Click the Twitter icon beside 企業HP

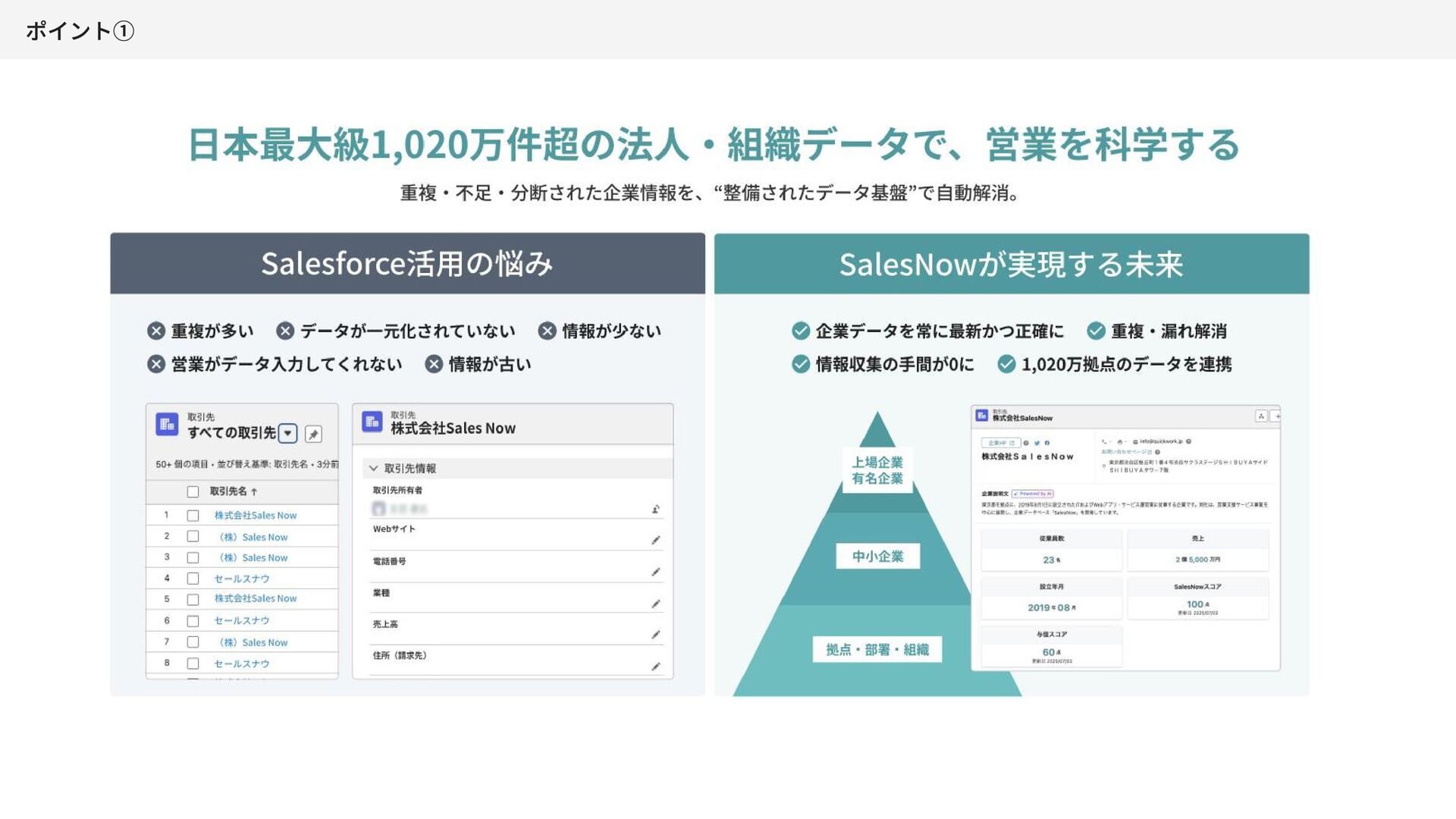pos(1037,443)
